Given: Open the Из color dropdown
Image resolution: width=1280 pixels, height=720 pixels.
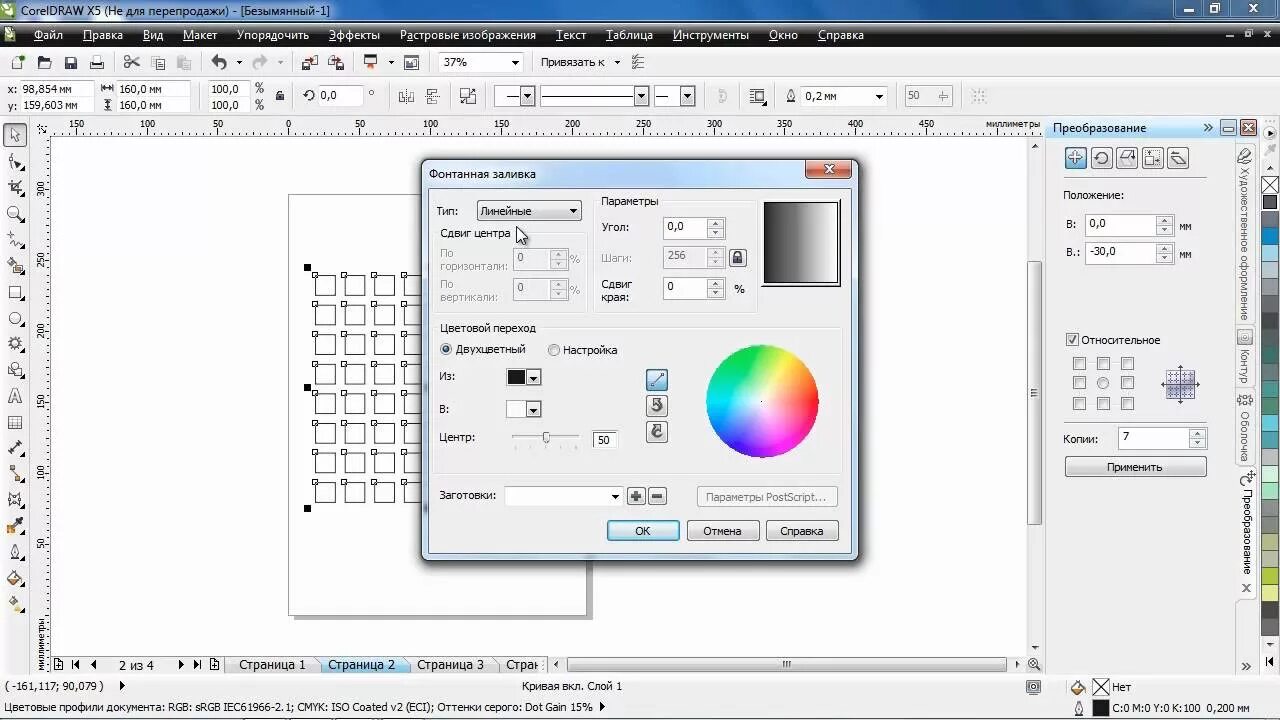Looking at the screenshot, I should click(534, 377).
